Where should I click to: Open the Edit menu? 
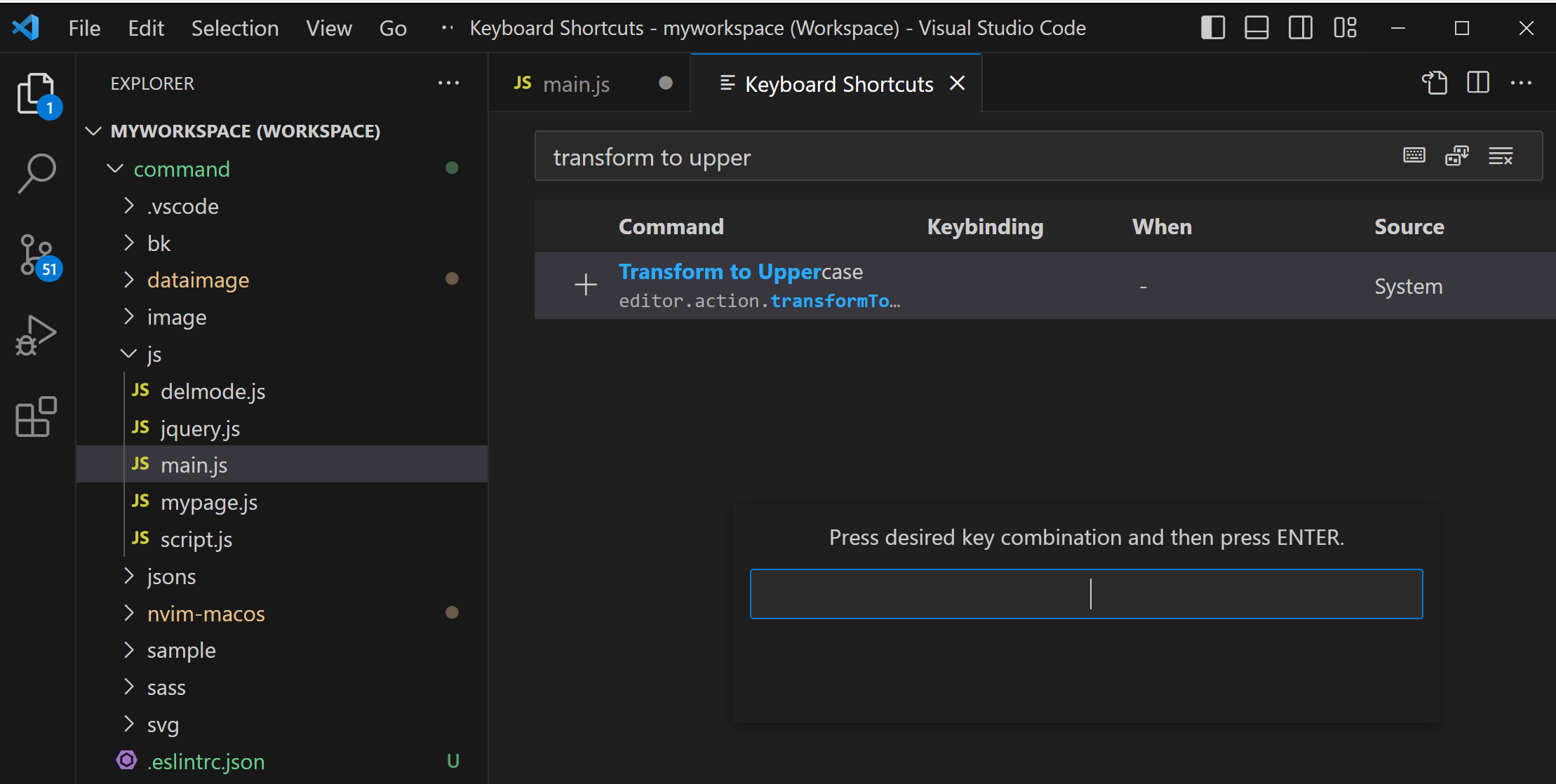point(146,28)
